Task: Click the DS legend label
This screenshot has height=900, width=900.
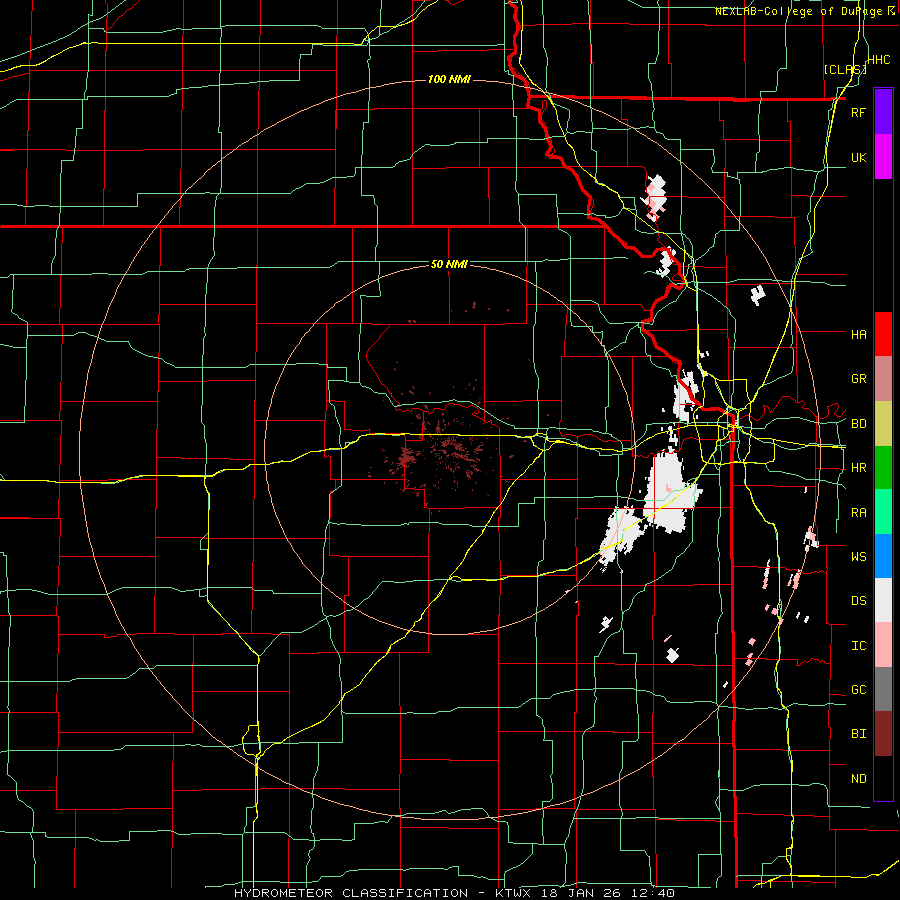Action: (x=858, y=601)
